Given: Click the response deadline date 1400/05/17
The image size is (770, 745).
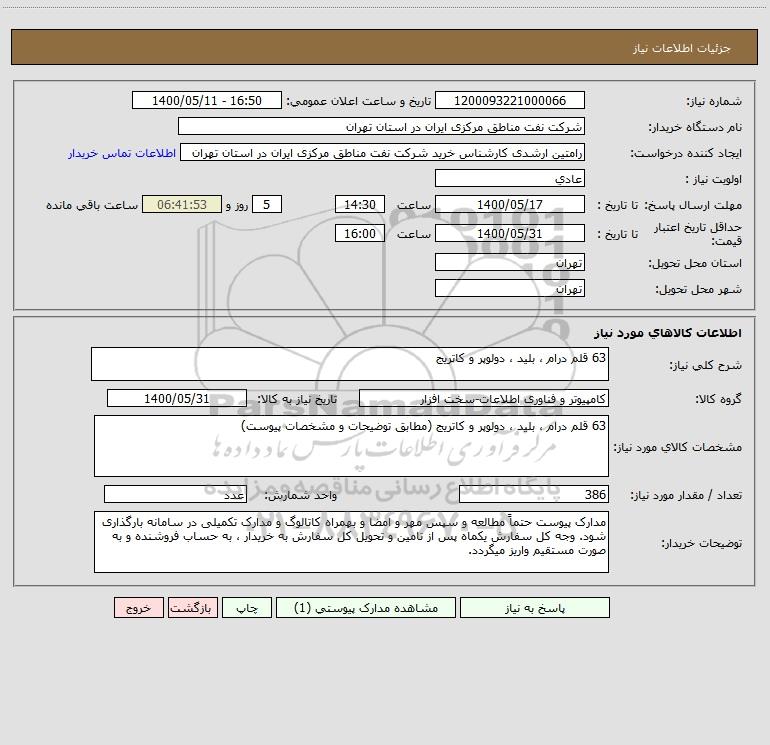Looking at the screenshot, I should click(x=510, y=204).
